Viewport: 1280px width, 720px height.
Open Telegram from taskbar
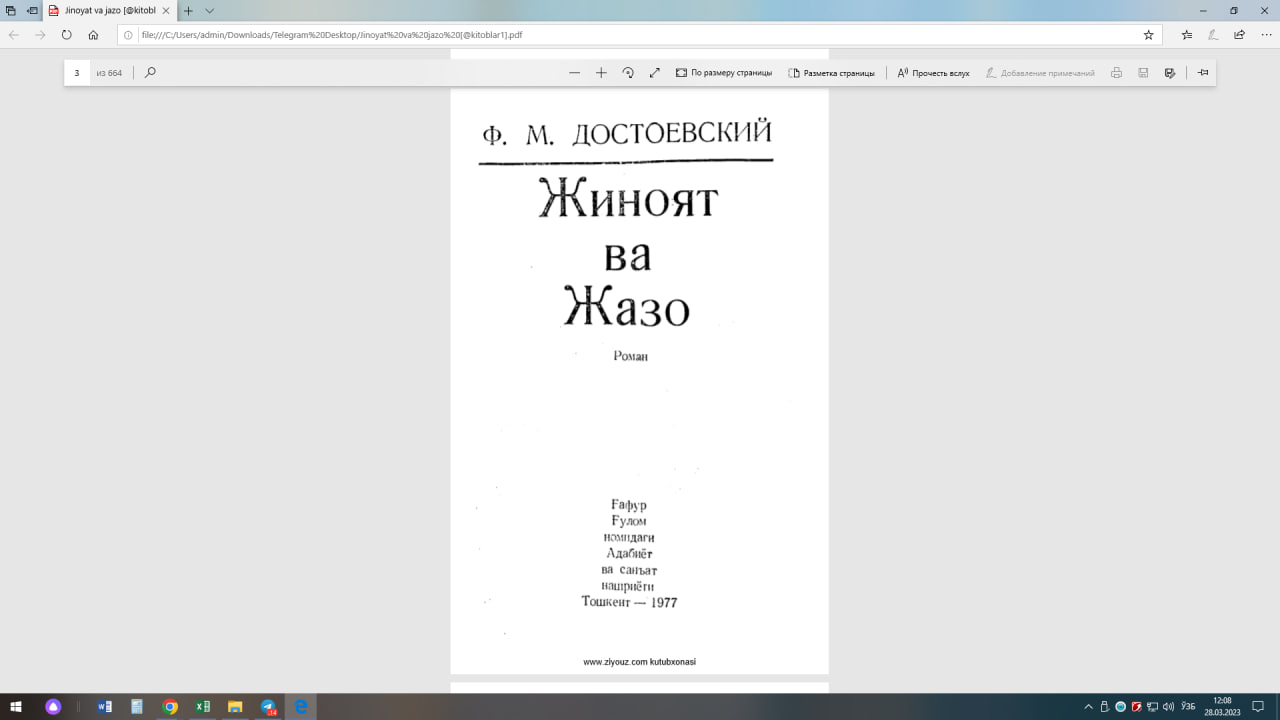(x=268, y=706)
